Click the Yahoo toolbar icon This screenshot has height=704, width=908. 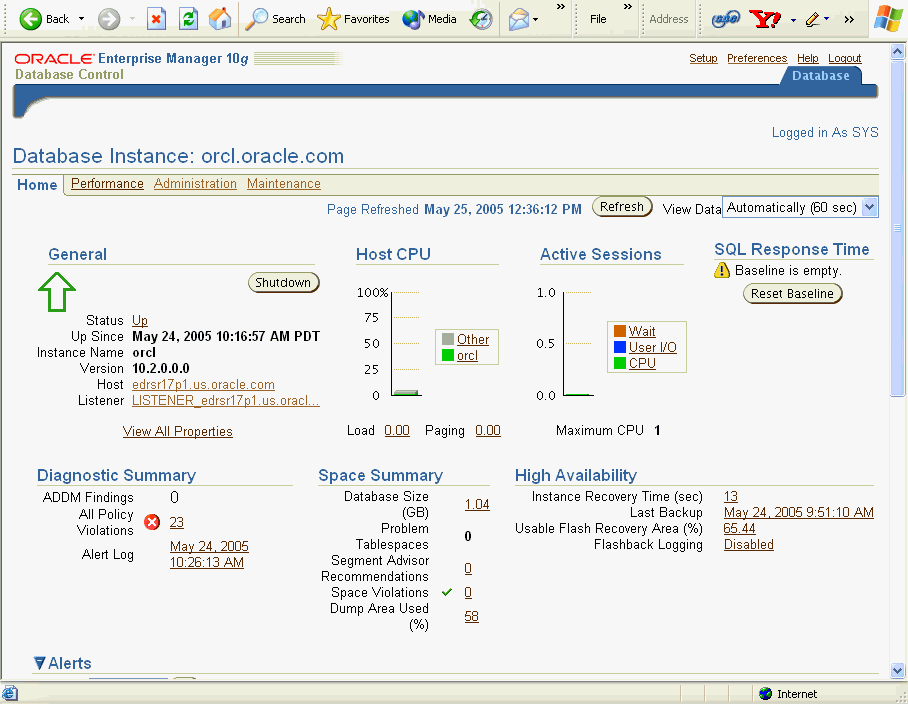[x=765, y=19]
